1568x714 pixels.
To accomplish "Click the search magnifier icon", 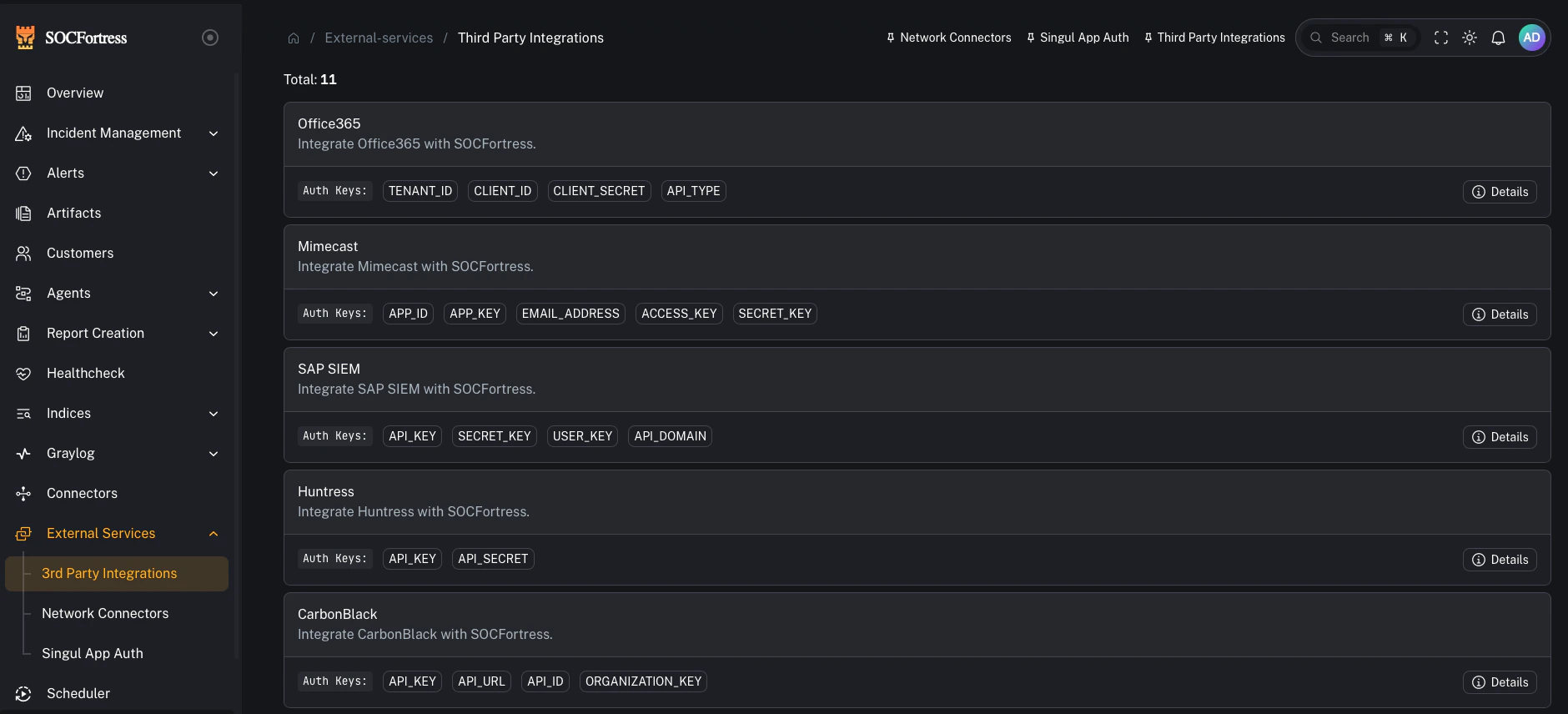I will (1316, 38).
